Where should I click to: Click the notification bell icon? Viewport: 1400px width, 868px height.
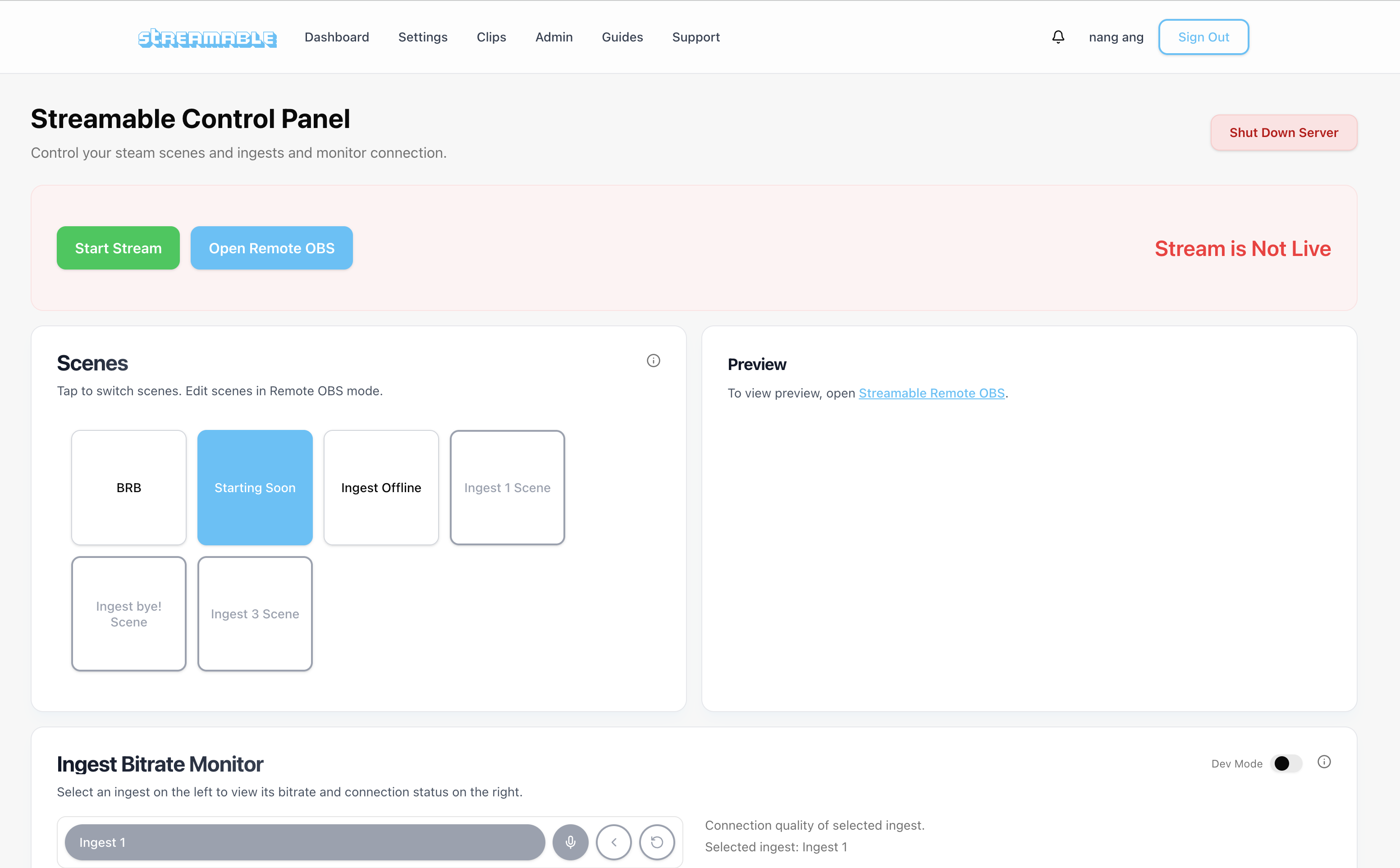1058,37
